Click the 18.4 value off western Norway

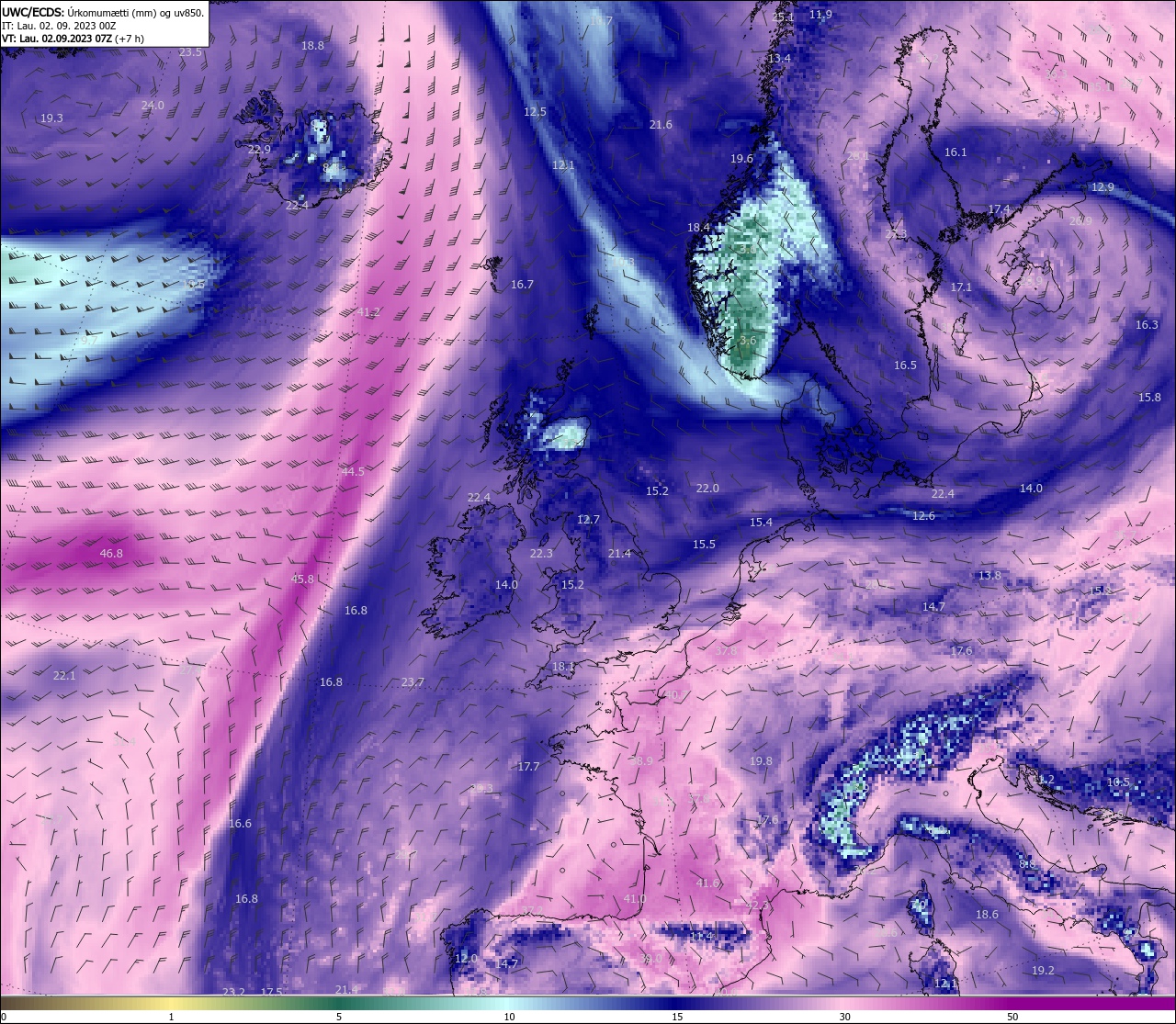698,228
